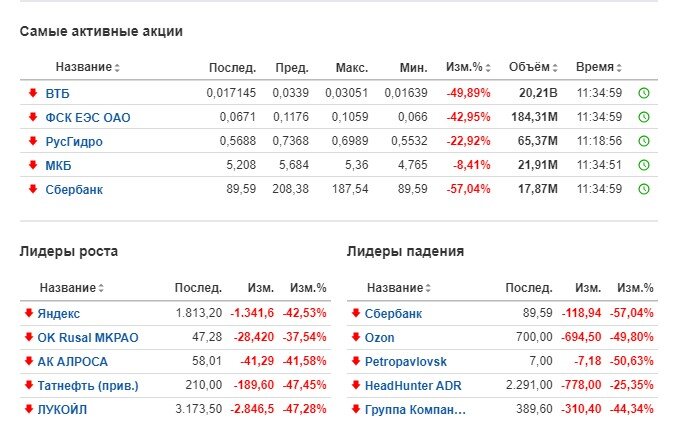Open the Татнефть (прив.) stock page
Screen dimensions: 680x441
(x=88, y=385)
